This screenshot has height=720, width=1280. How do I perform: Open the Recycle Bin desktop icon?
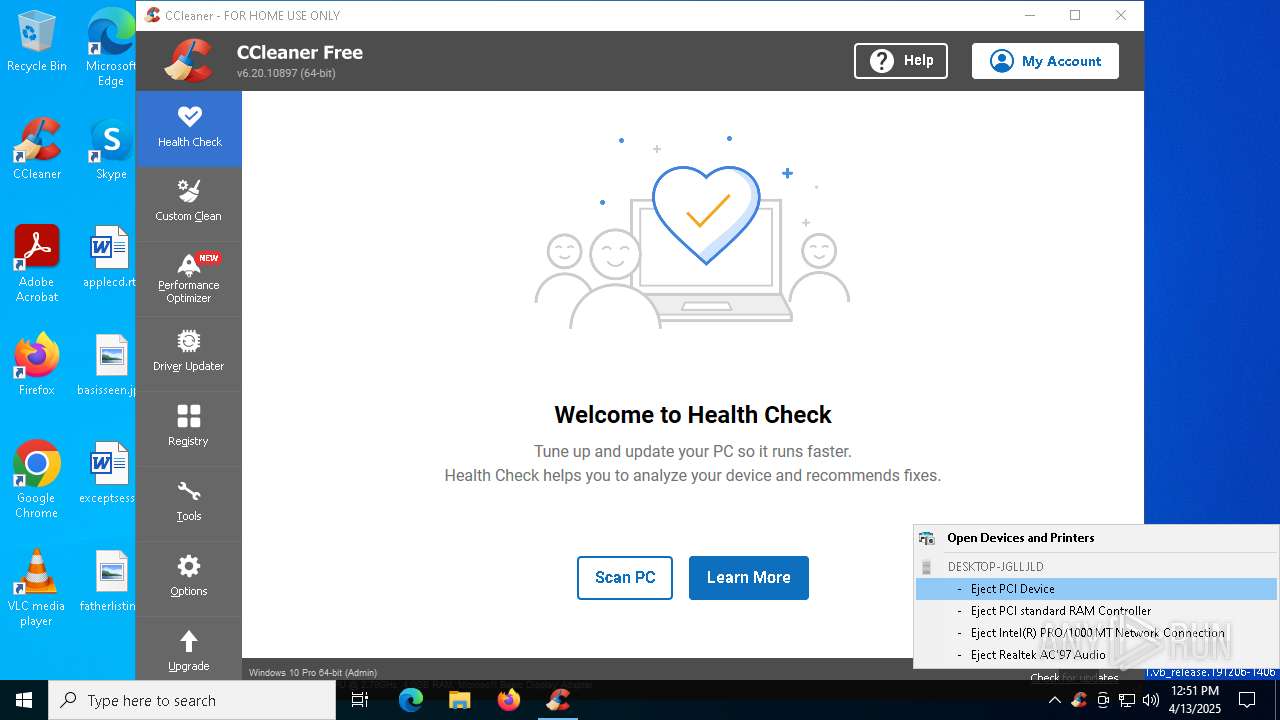[37, 42]
